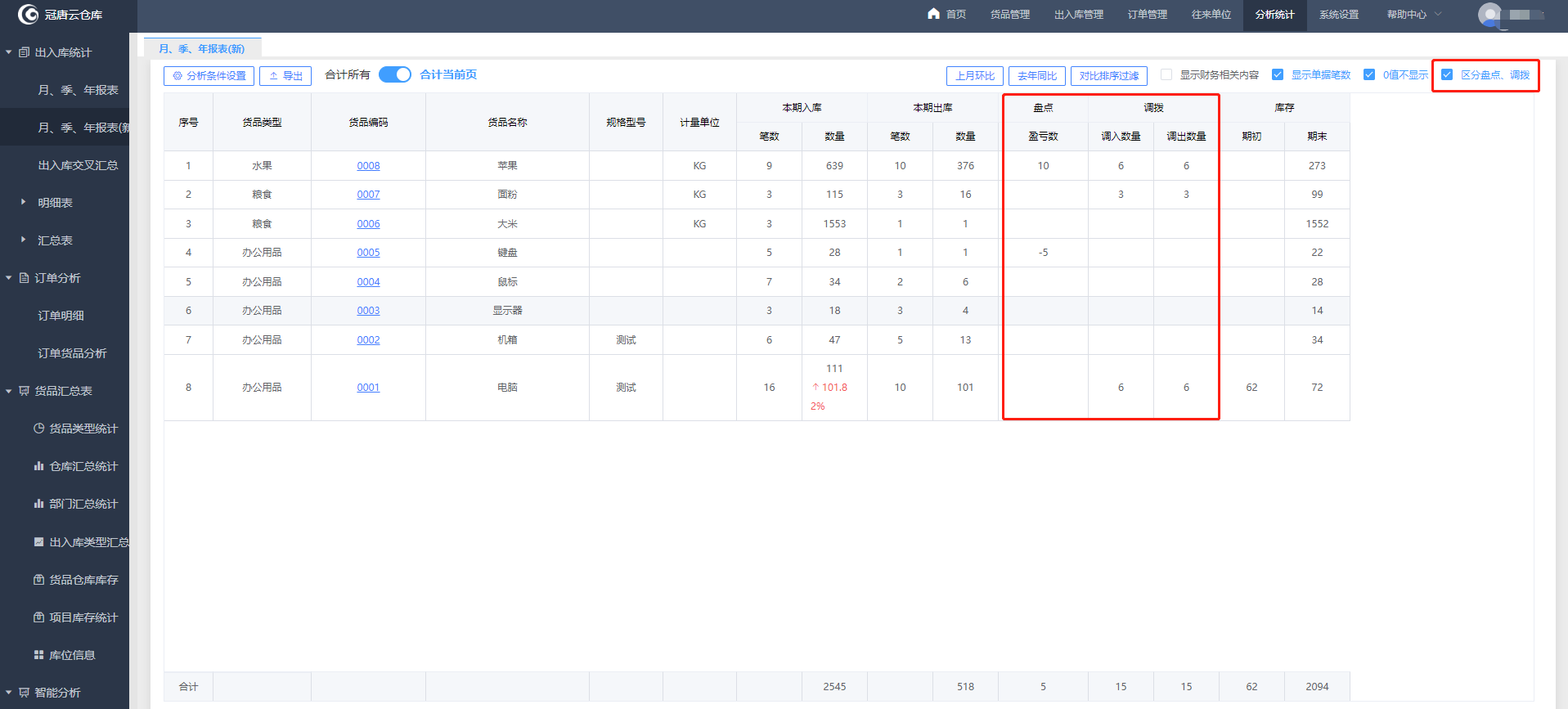Open the 帮助中心 dropdown menu
The width and height of the screenshot is (1568, 709).
pyautogui.click(x=1413, y=15)
